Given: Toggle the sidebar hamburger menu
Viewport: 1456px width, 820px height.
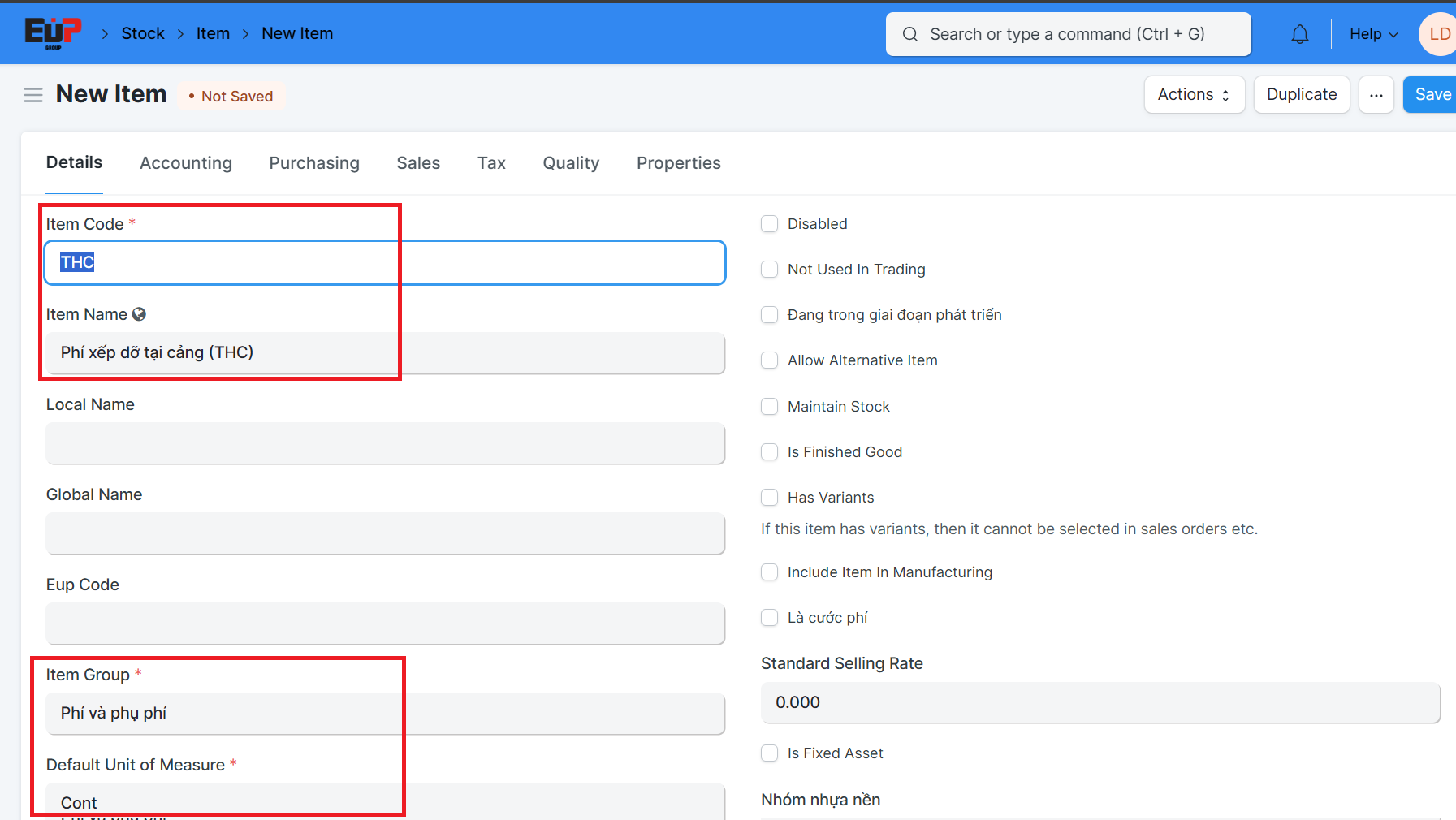Looking at the screenshot, I should click(x=33, y=95).
